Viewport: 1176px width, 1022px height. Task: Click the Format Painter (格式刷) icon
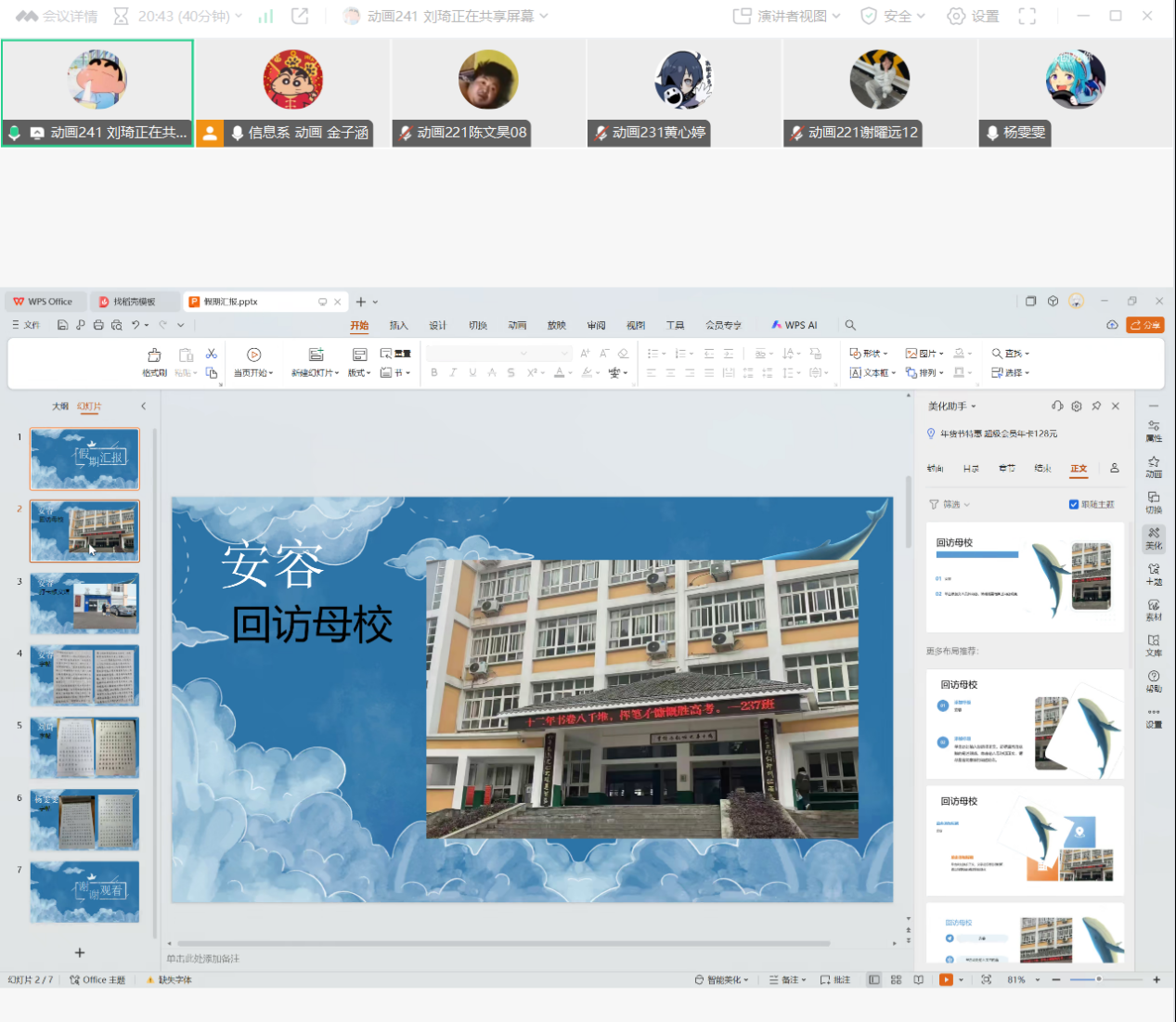click(x=154, y=356)
